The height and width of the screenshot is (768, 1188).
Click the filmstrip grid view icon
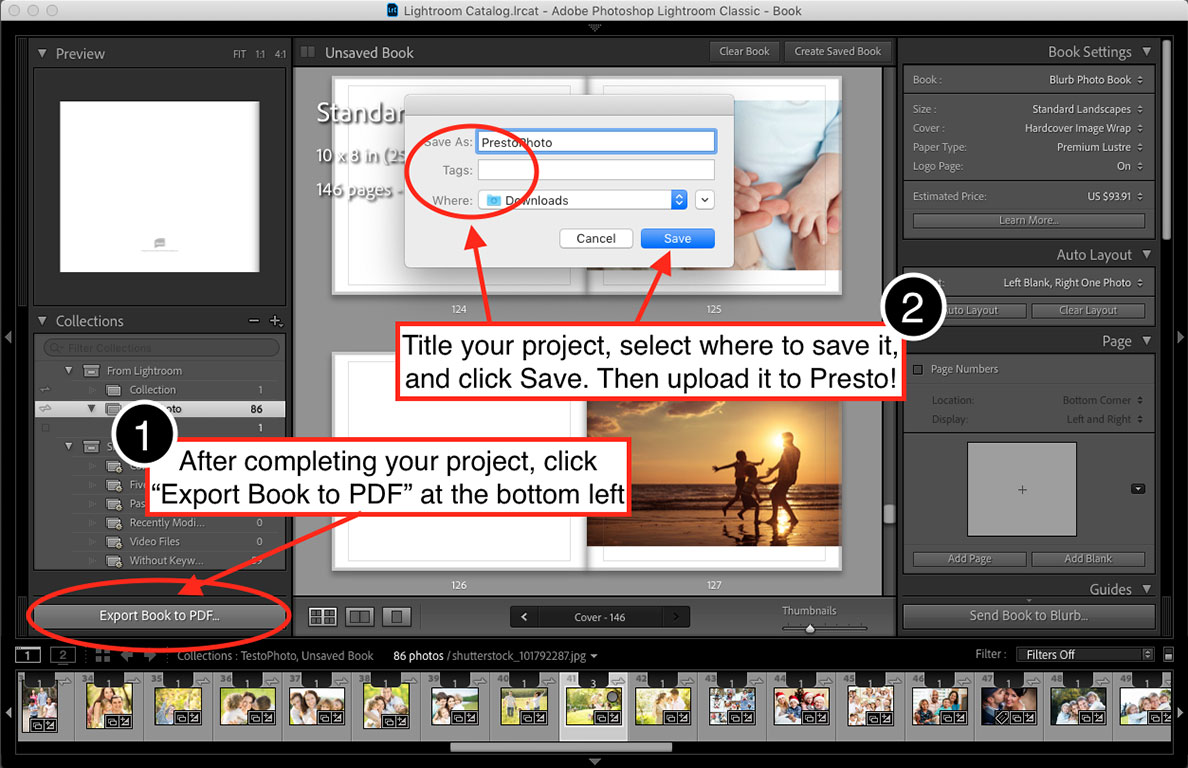pyautogui.click(x=103, y=655)
